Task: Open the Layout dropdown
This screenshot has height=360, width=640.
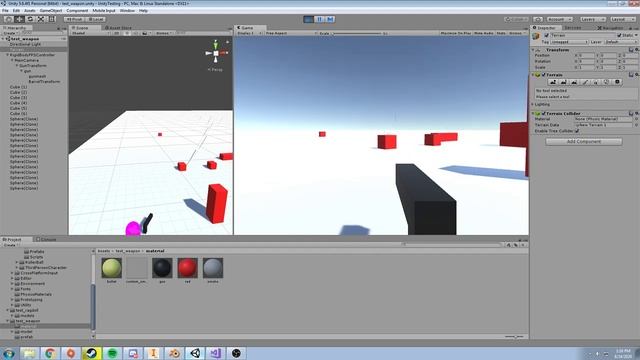Action: click(623, 19)
